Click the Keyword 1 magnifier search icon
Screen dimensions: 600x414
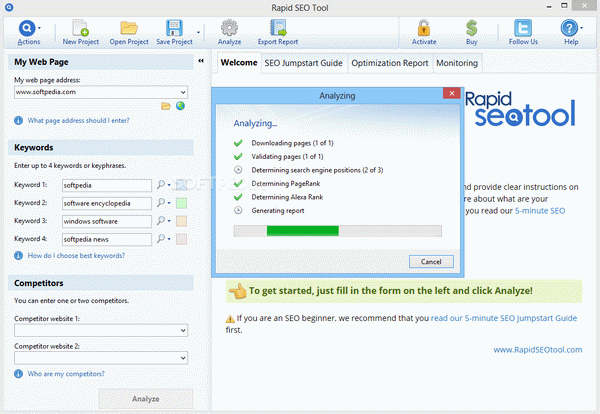point(161,184)
